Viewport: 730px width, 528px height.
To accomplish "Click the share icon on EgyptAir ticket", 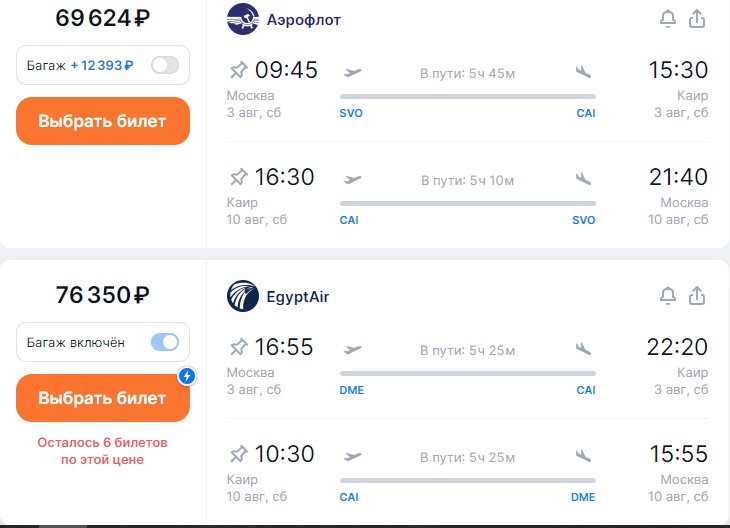I will [x=698, y=296].
